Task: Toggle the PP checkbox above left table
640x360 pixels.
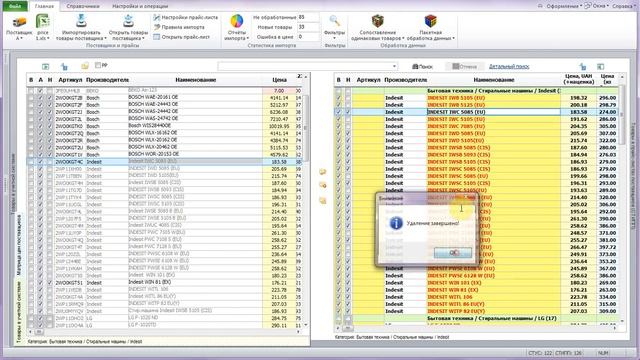Action: [98, 65]
